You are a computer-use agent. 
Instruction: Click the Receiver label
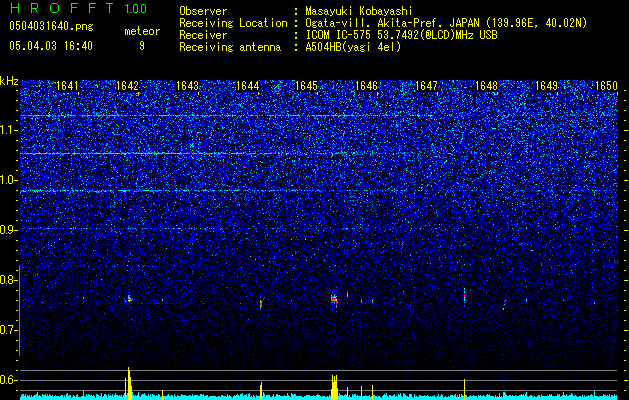[203, 35]
